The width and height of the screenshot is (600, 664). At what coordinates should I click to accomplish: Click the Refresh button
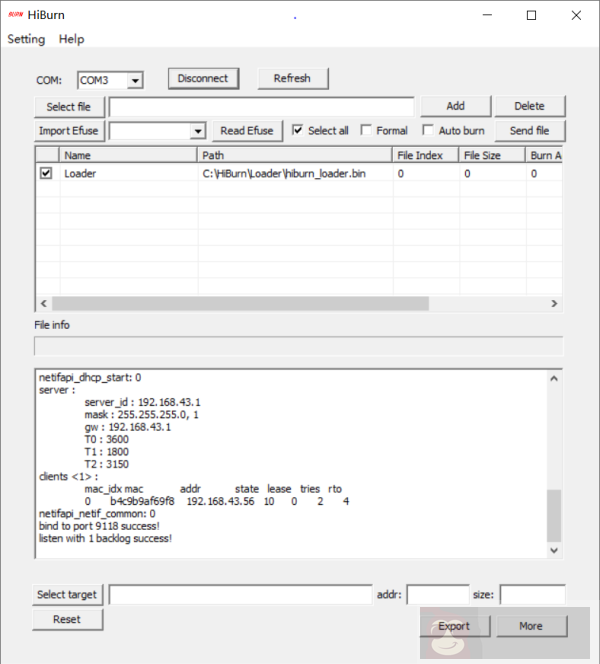pos(292,78)
